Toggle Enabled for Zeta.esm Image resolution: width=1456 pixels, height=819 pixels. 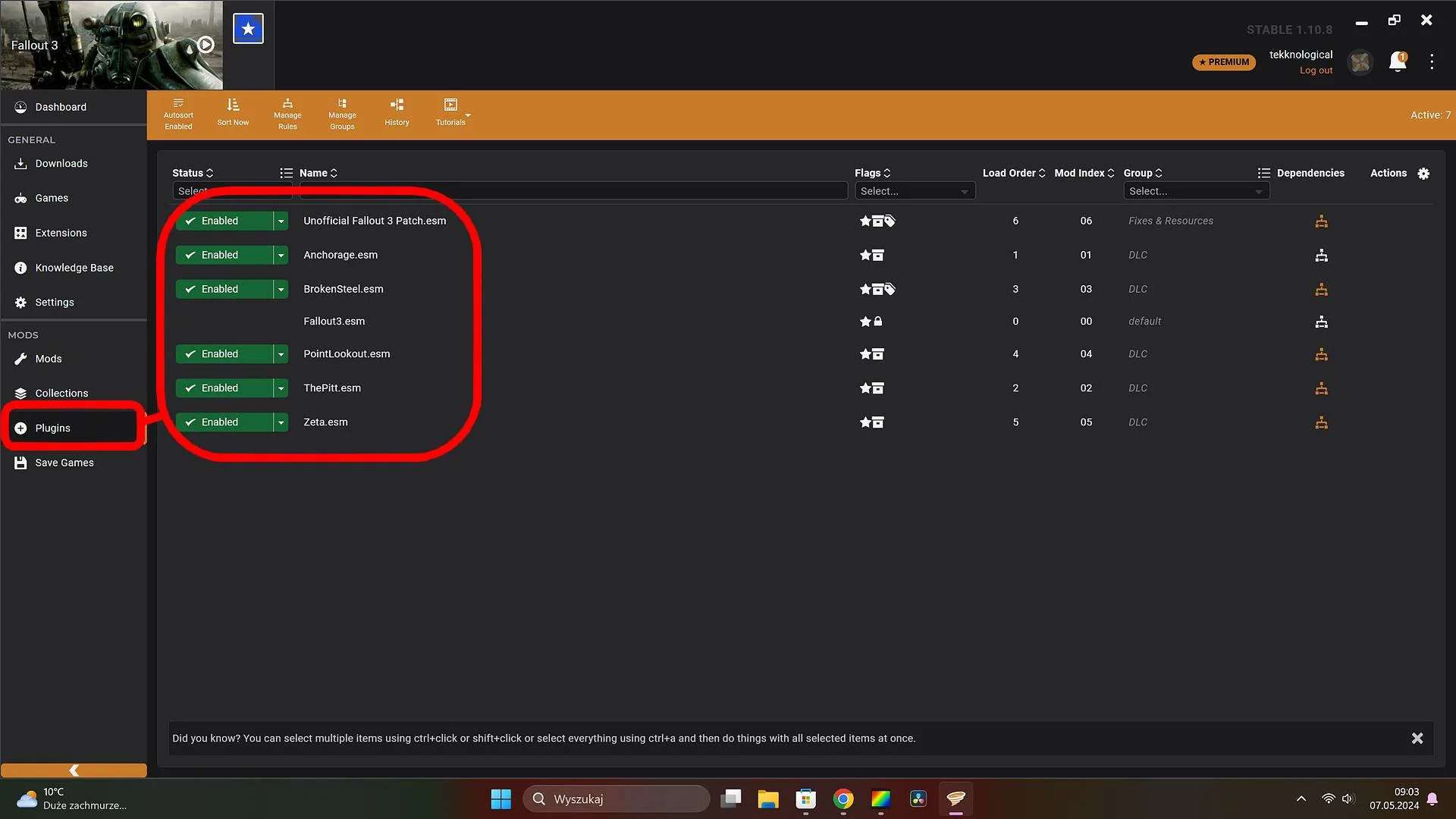224,422
